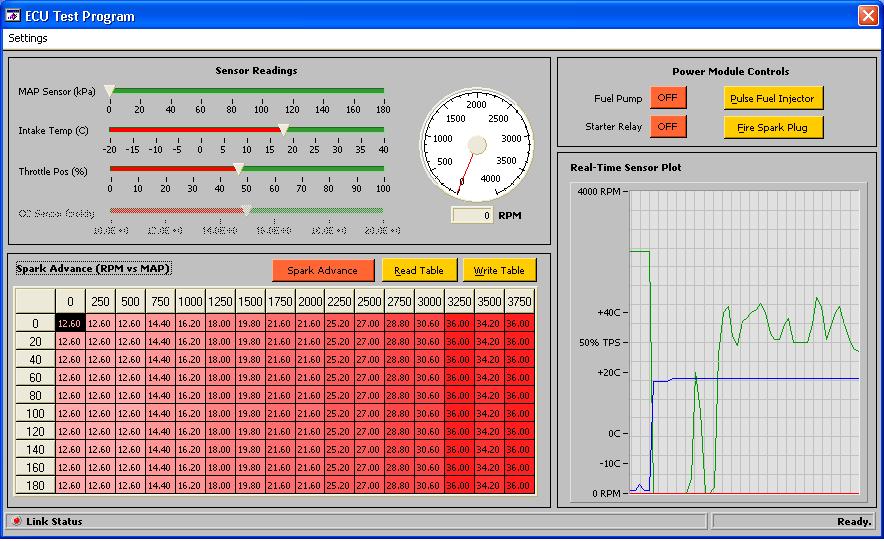Open the Settings menu

click(28, 38)
